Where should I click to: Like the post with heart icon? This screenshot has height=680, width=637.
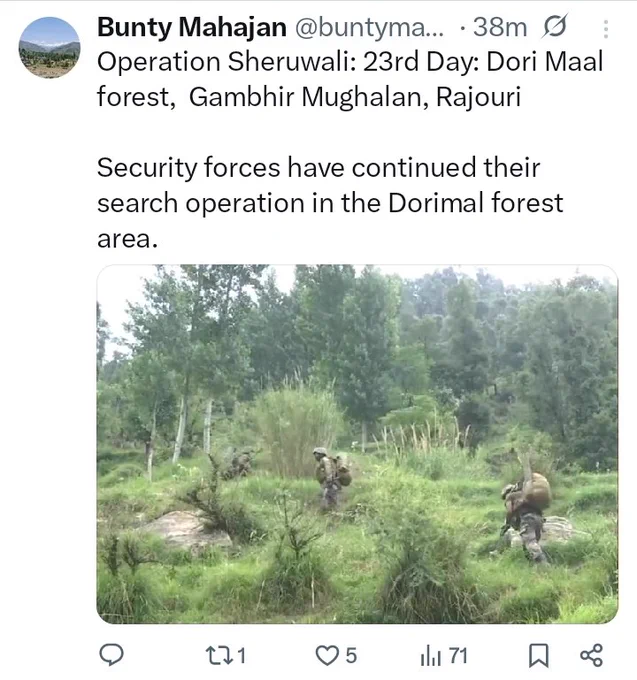327,655
